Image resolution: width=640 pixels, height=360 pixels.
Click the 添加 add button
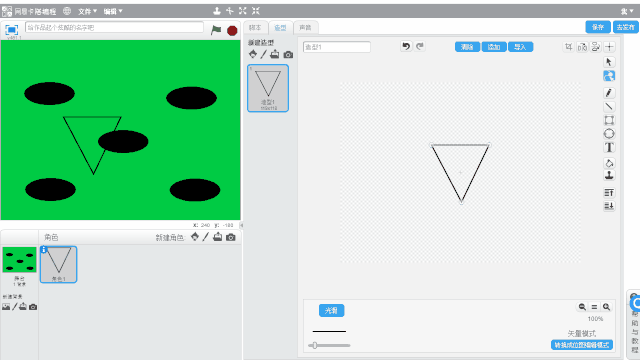point(494,47)
